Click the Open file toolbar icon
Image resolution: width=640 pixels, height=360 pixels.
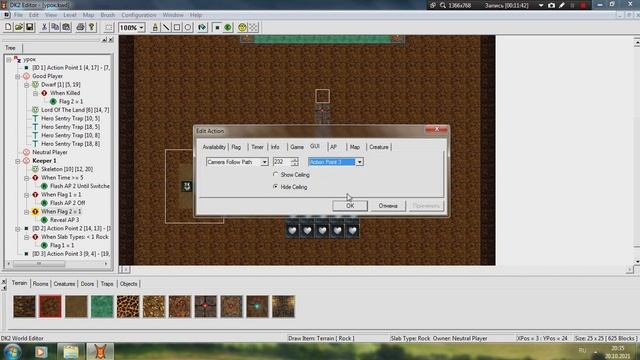(19, 27)
